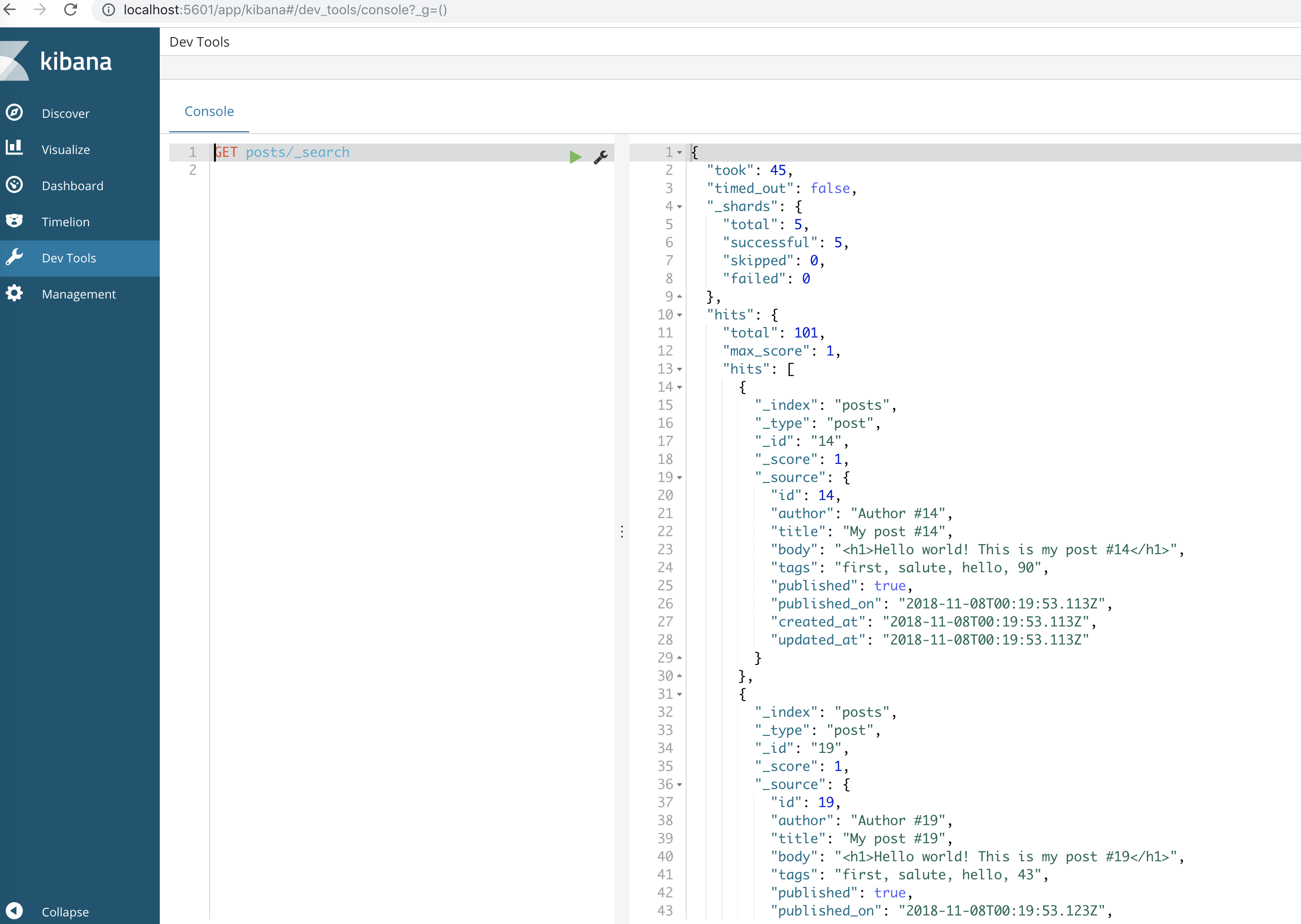Open the Discover section in sidebar

(66, 113)
